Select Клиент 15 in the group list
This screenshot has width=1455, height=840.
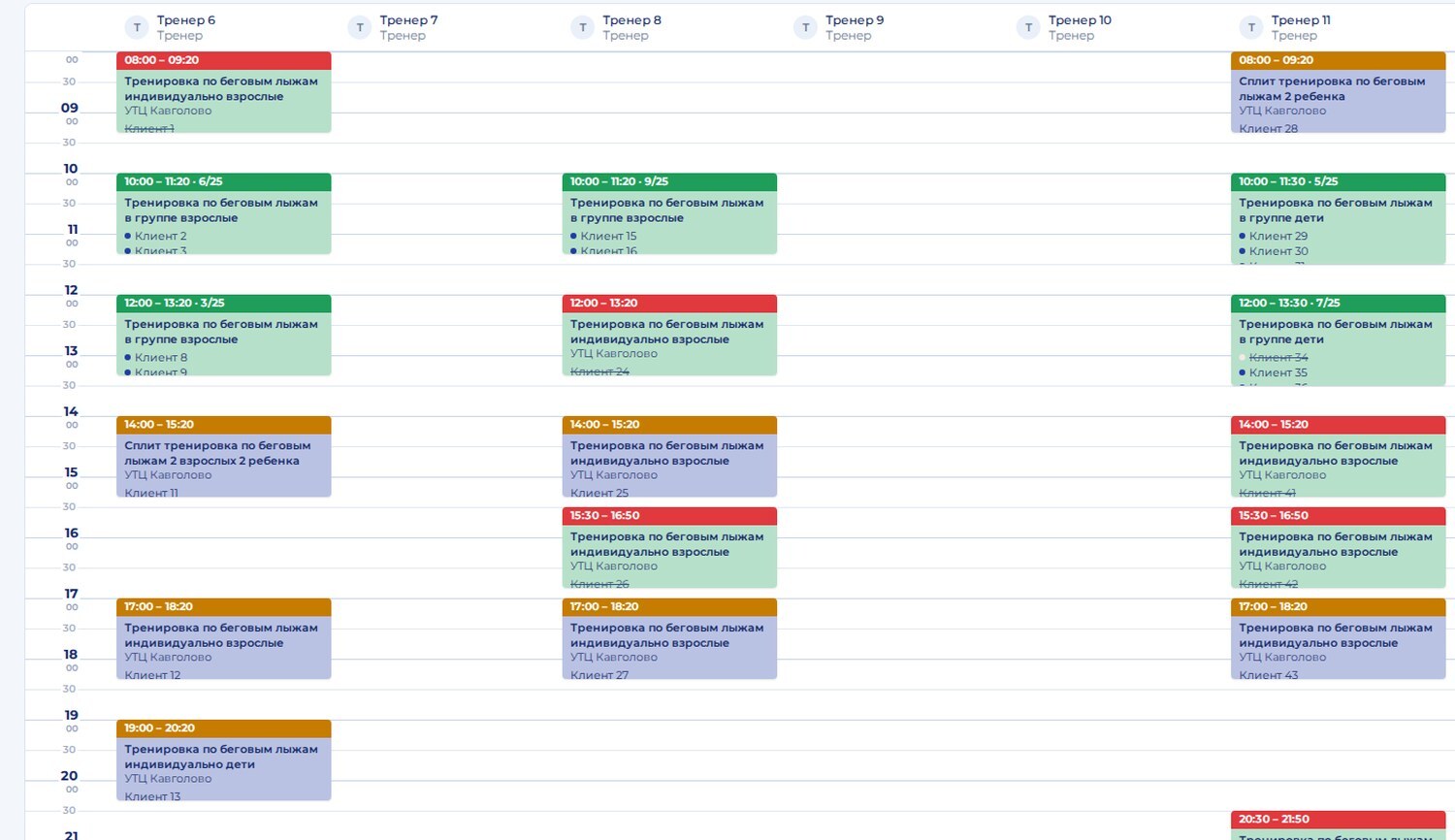[609, 236]
